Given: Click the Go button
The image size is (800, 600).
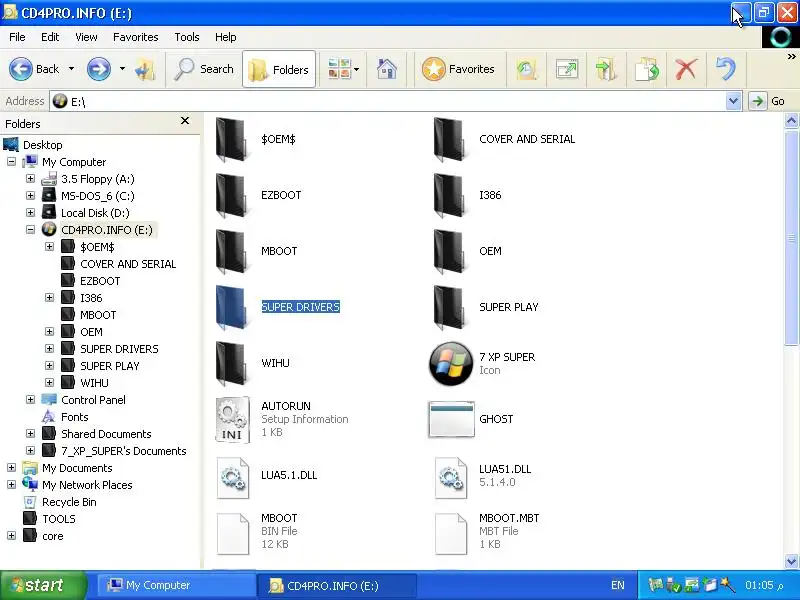Looking at the screenshot, I should 768,101.
